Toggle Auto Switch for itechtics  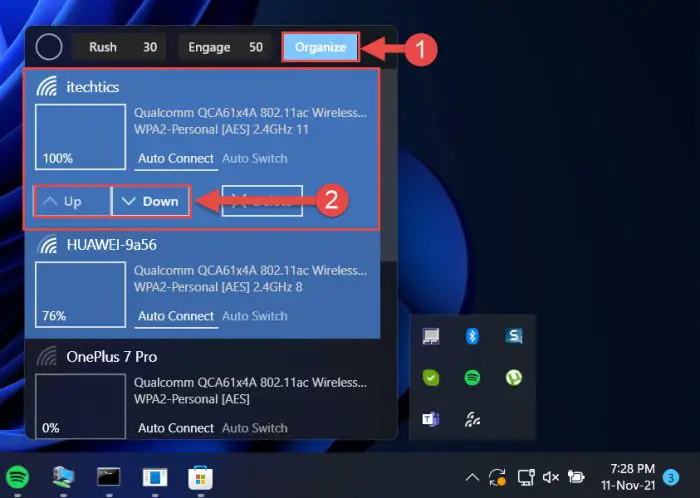click(x=254, y=158)
